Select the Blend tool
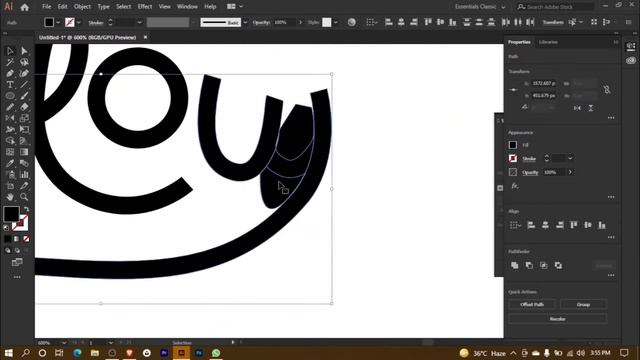The height and width of the screenshot is (360, 640). click(x=24, y=163)
